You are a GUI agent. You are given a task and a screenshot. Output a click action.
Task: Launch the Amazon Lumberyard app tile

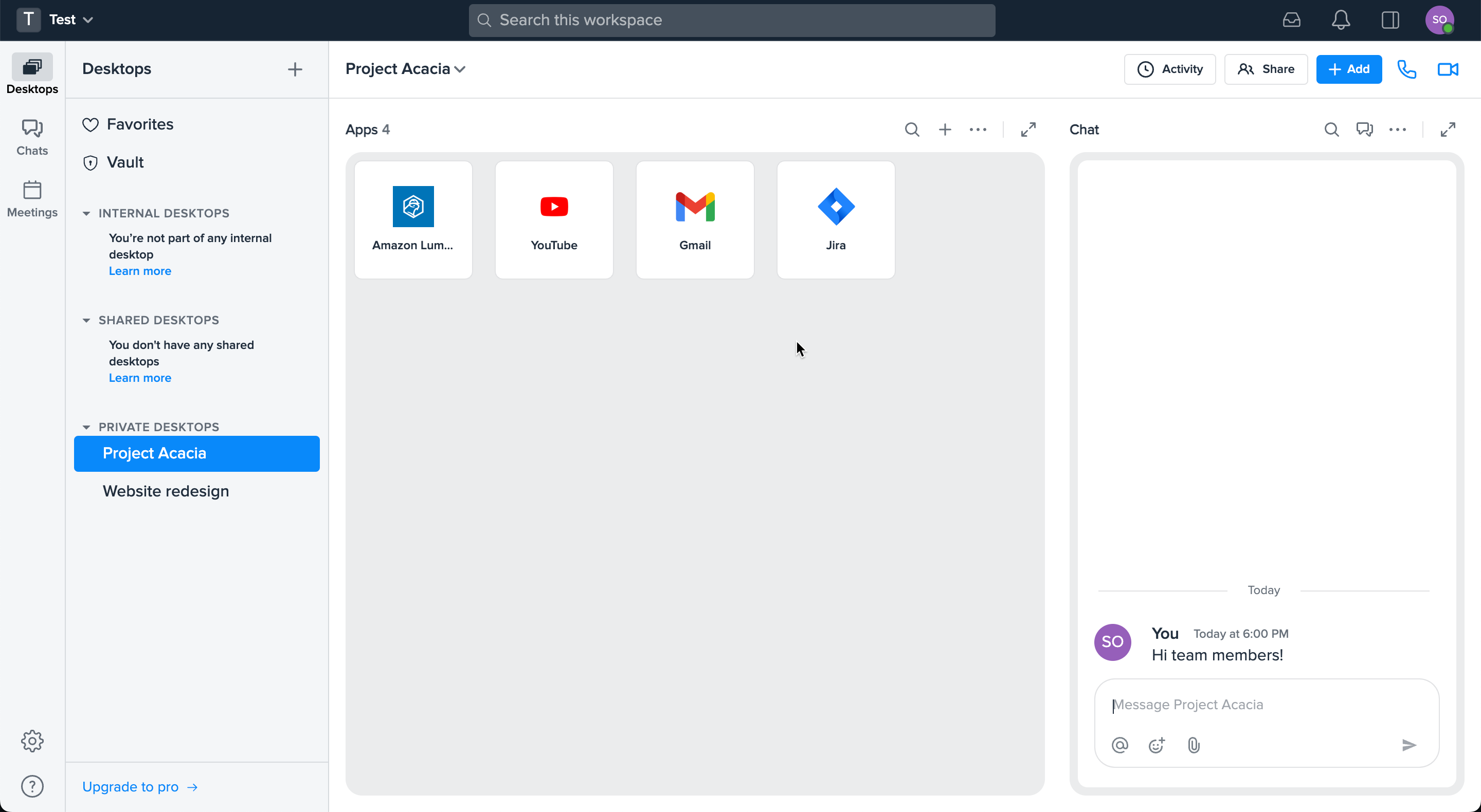[413, 219]
